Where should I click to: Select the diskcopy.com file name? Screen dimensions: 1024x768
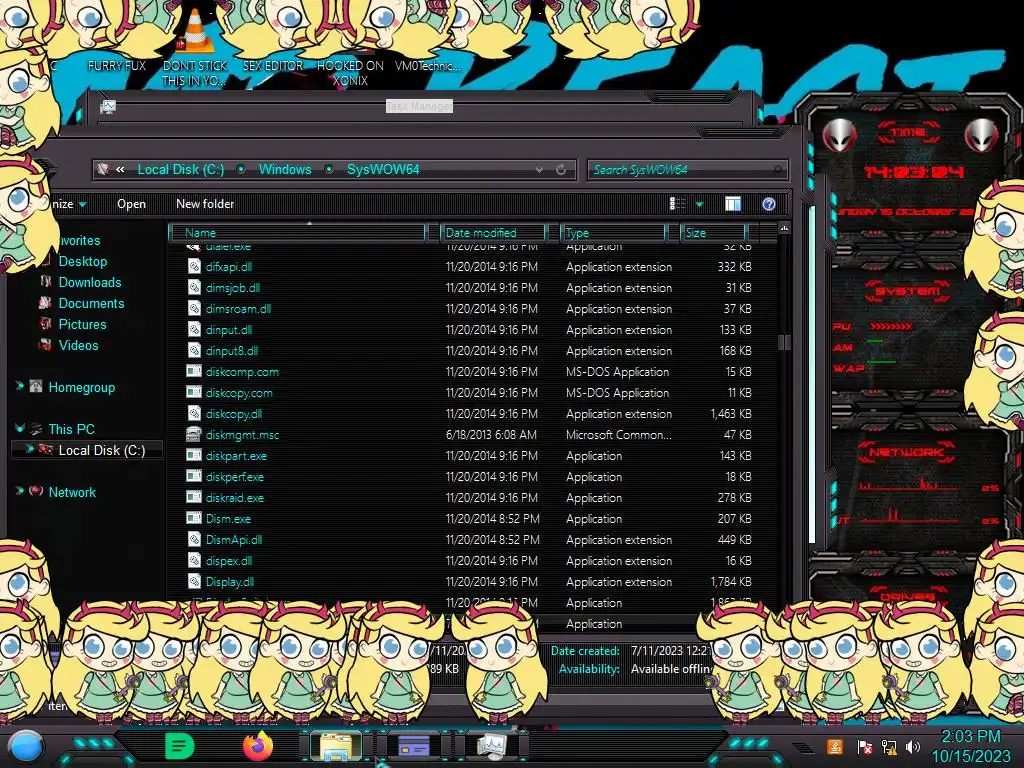click(x=239, y=392)
